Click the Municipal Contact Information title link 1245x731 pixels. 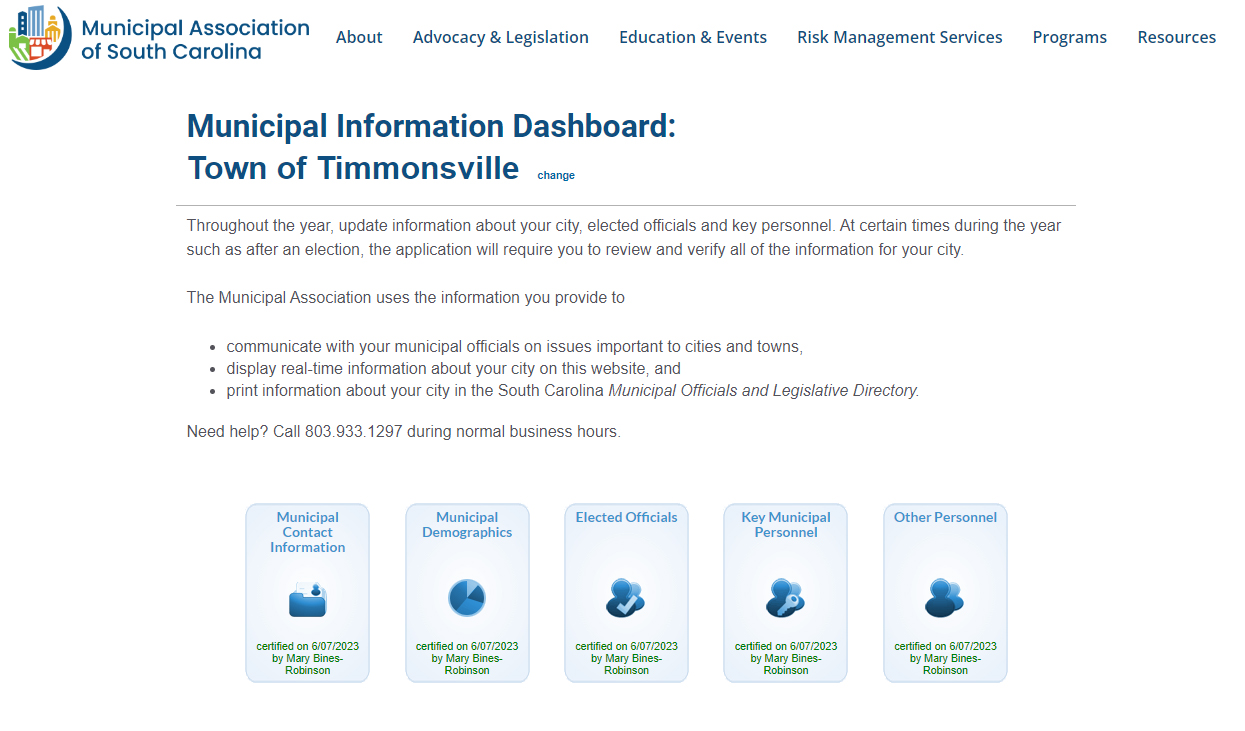(307, 532)
